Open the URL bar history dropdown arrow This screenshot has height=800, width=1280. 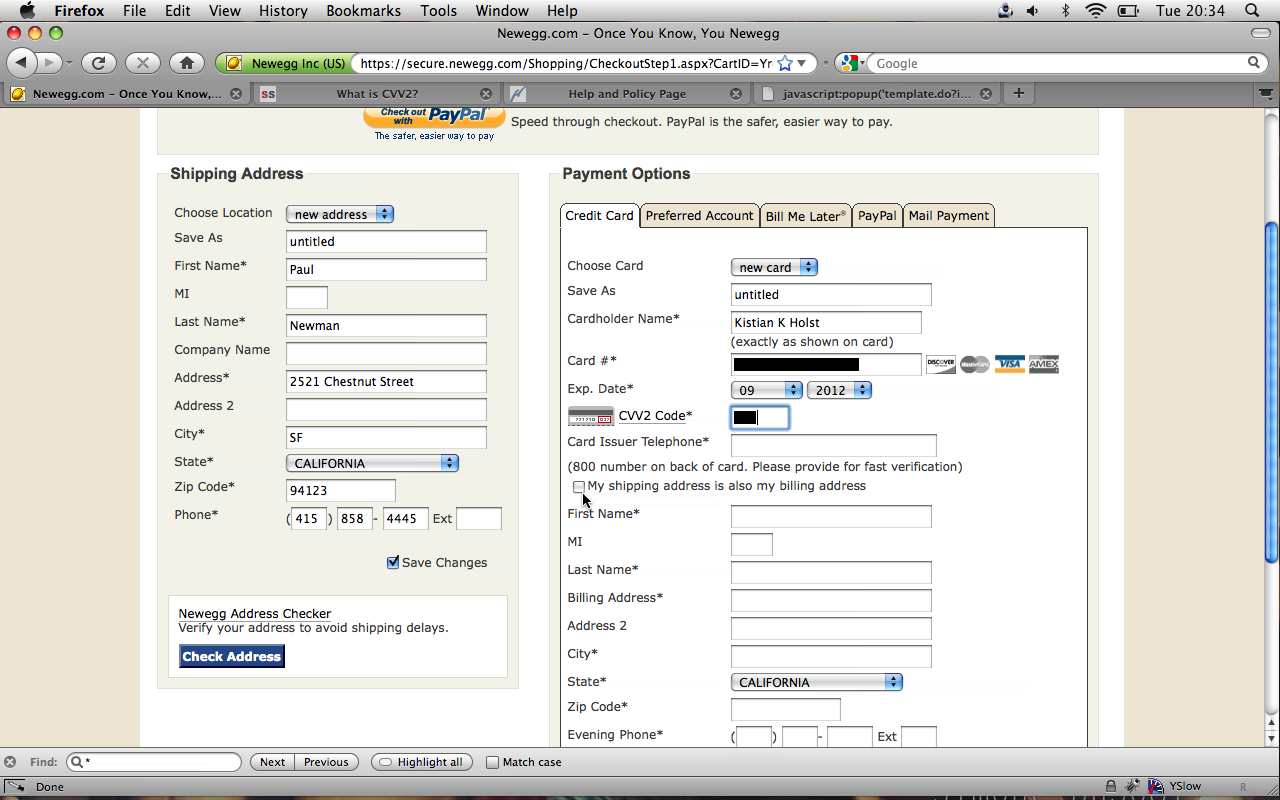(802, 63)
